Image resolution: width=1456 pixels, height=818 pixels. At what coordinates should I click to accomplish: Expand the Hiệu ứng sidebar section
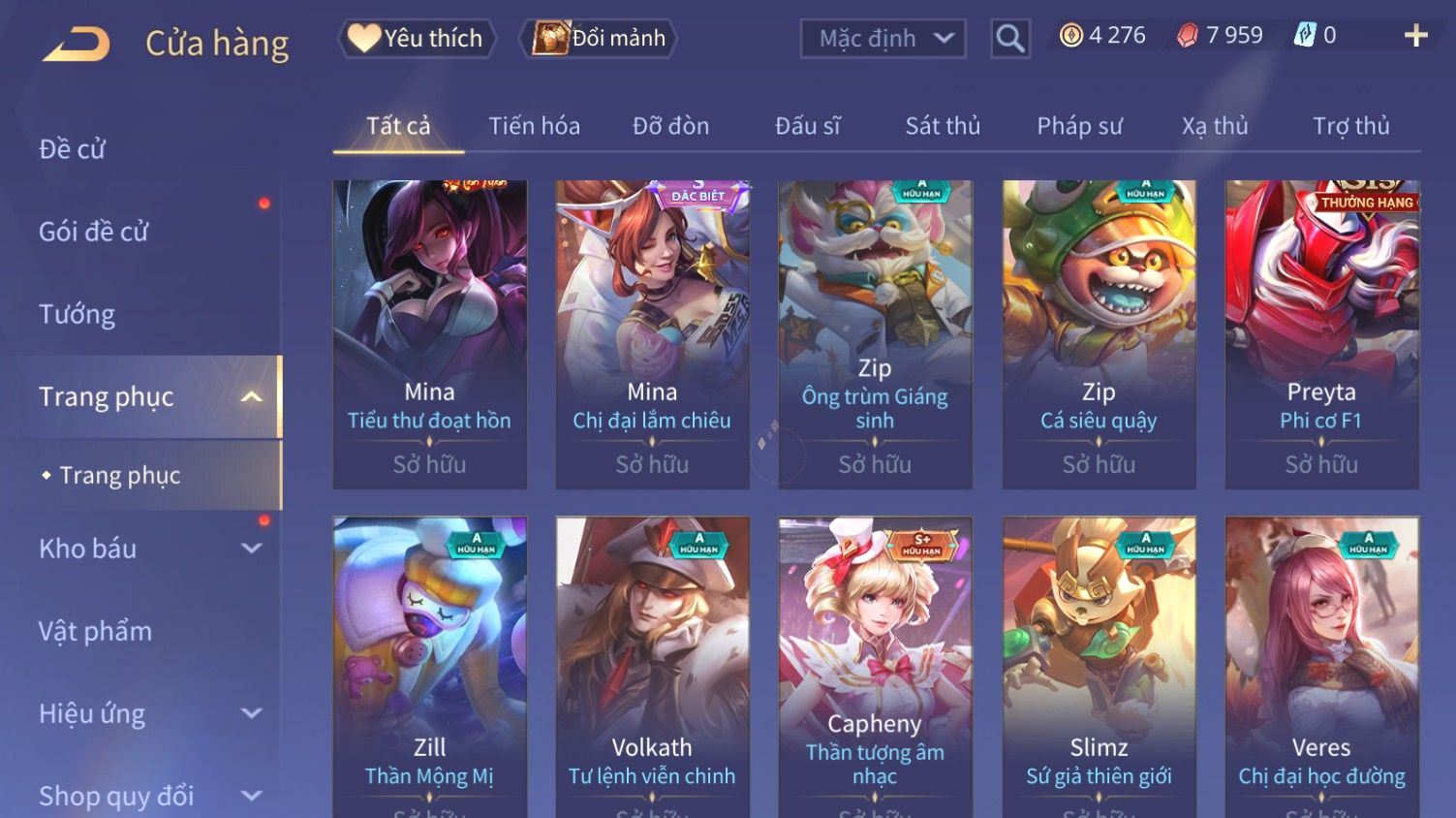click(251, 713)
